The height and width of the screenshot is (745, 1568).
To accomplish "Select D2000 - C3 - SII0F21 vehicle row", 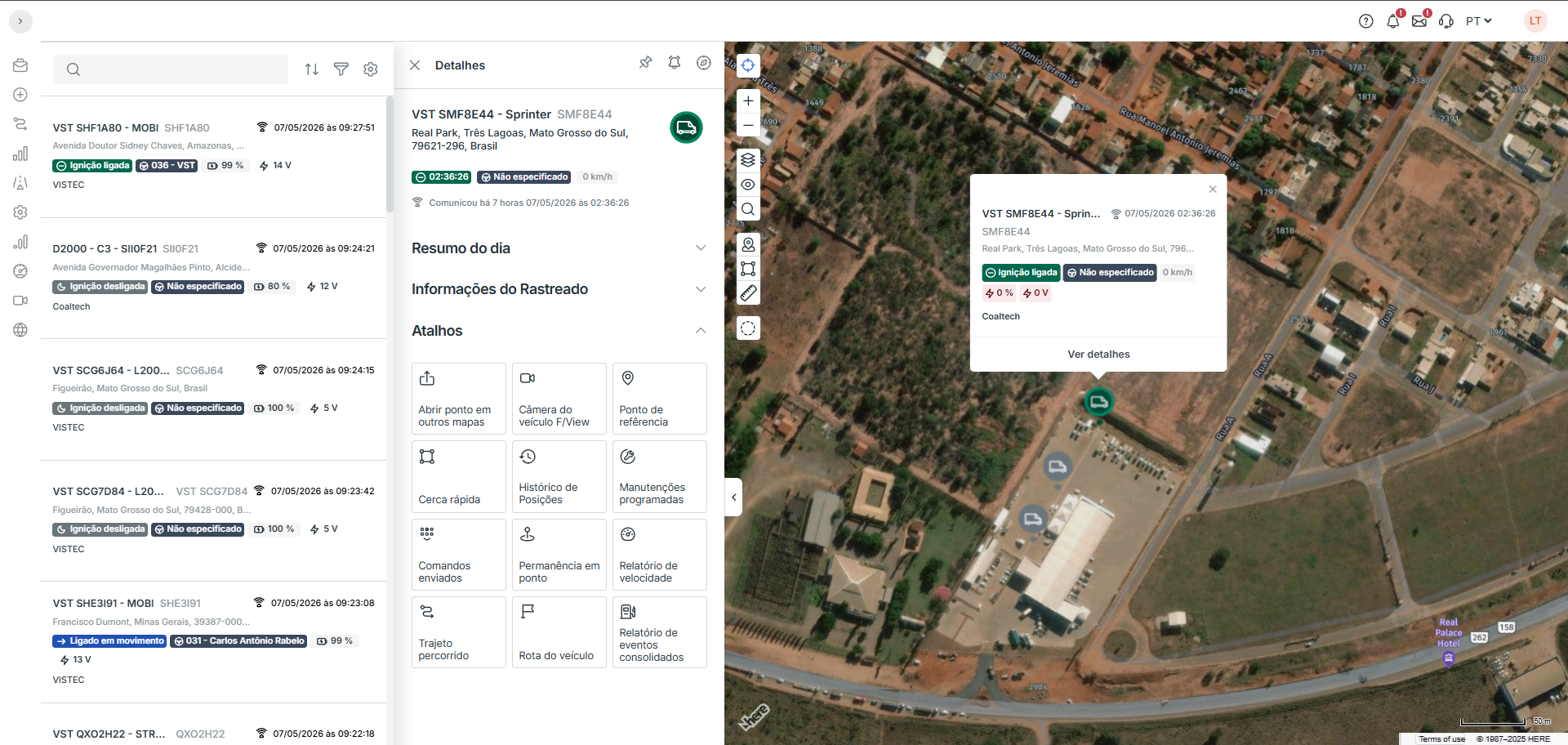I will [213, 278].
